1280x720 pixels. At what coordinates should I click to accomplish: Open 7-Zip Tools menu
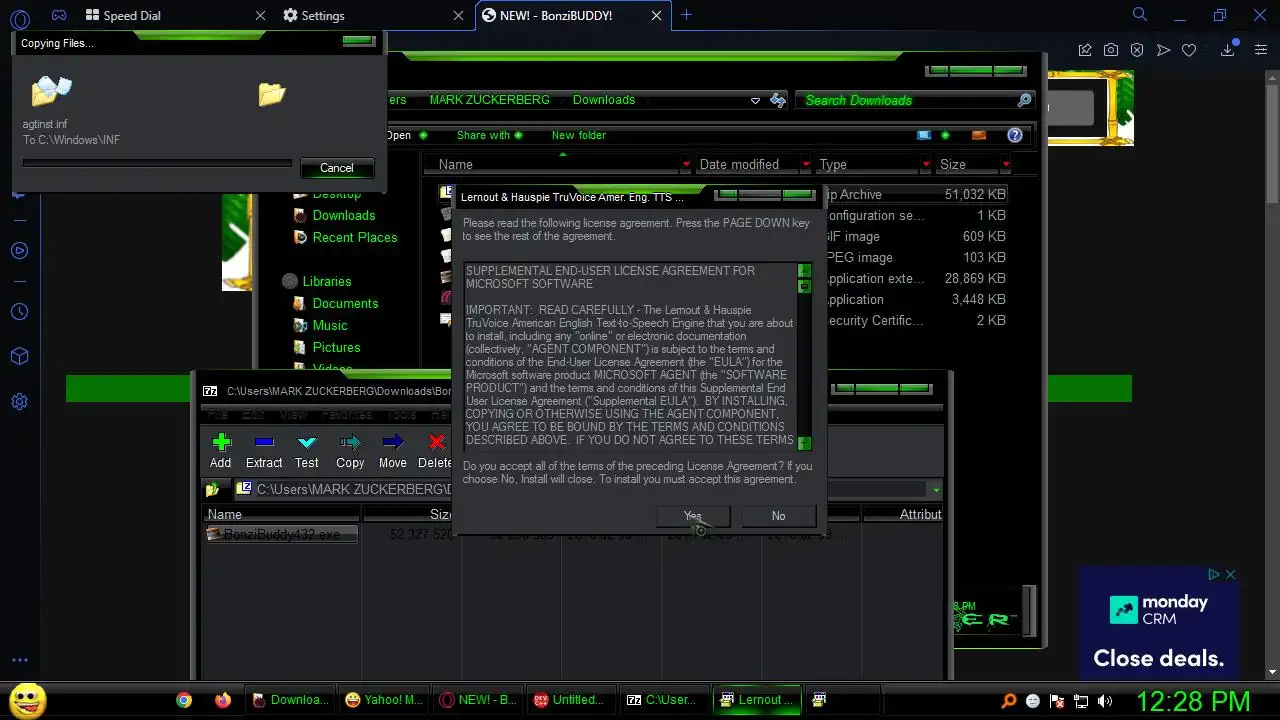coord(401,414)
